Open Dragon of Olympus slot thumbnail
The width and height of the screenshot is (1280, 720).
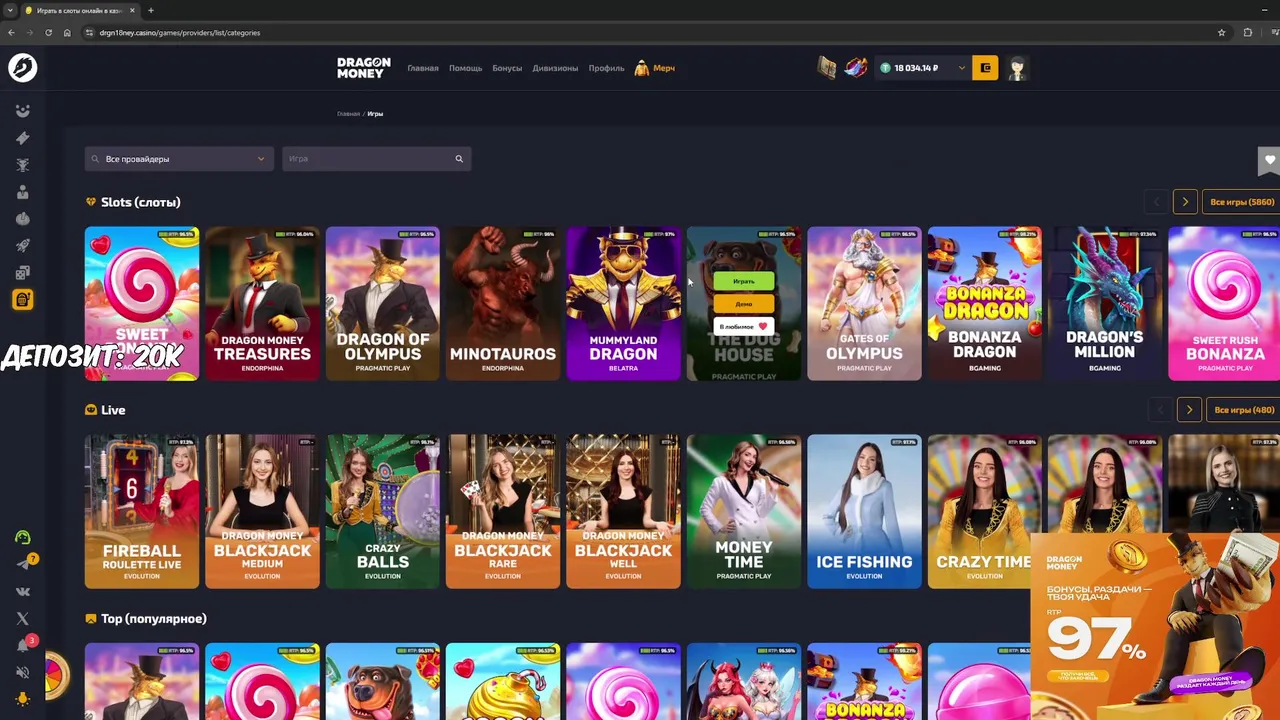(x=382, y=304)
